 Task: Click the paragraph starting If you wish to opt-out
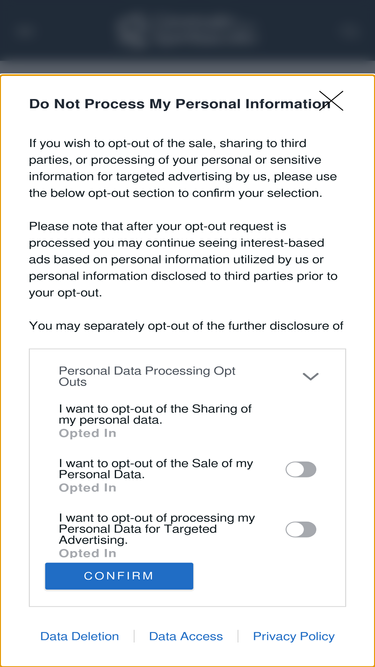click(x=183, y=168)
